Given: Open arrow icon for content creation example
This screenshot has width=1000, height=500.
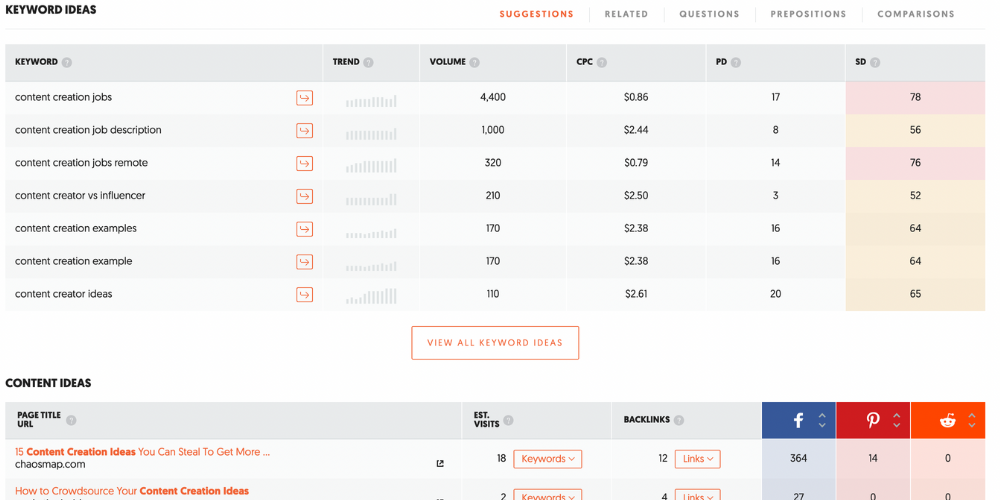Looking at the screenshot, I should click(x=305, y=261).
